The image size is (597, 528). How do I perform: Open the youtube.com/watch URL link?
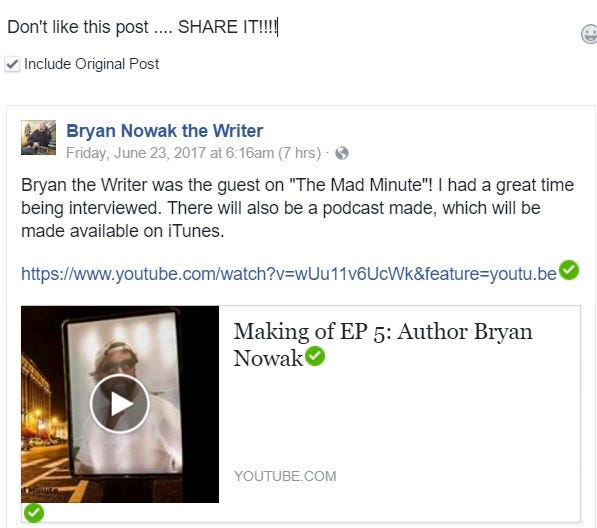pyautogui.click(x=289, y=274)
